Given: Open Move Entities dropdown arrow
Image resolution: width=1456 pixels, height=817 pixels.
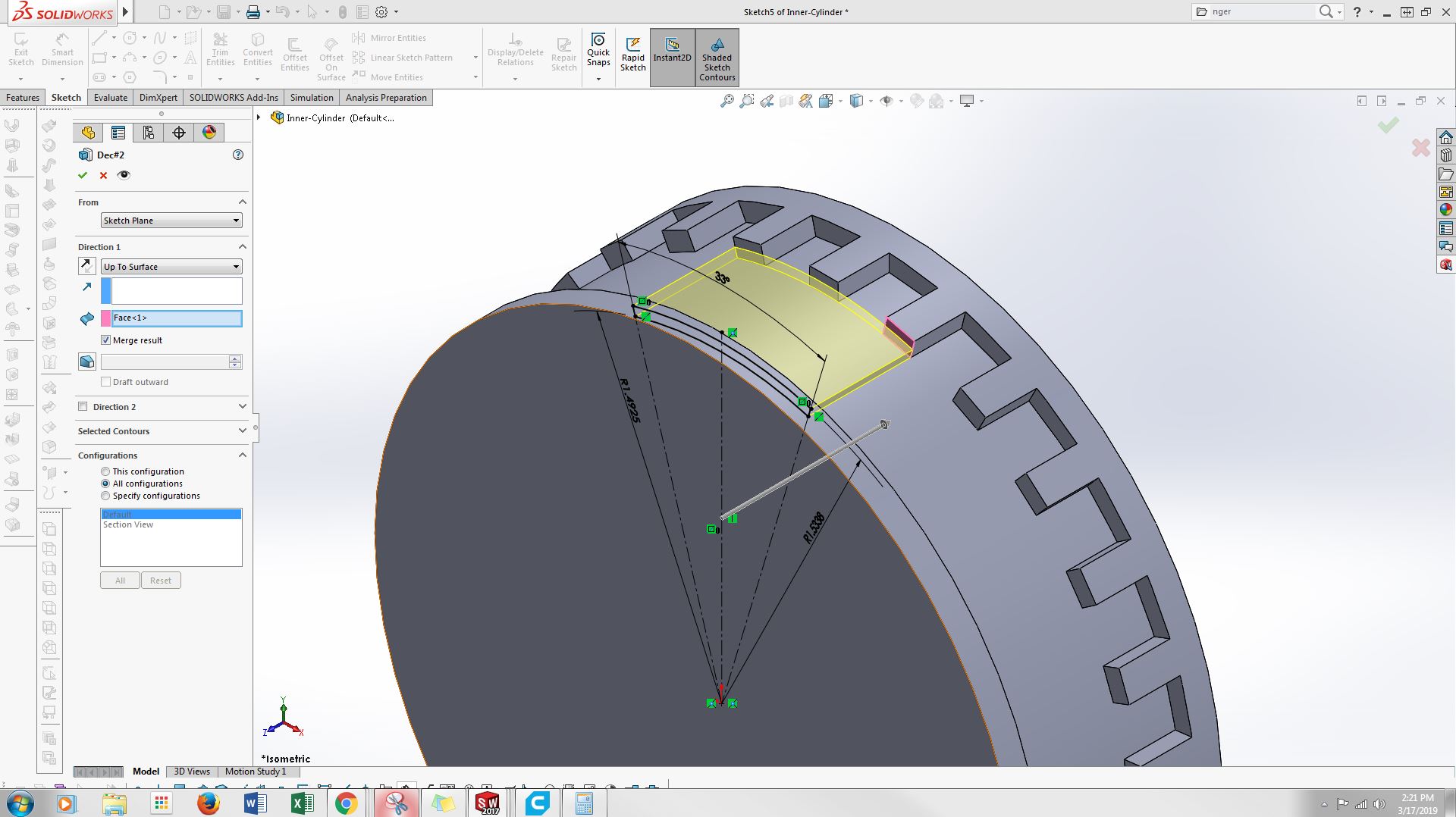Looking at the screenshot, I should pyautogui.click(x=475, y=77).
